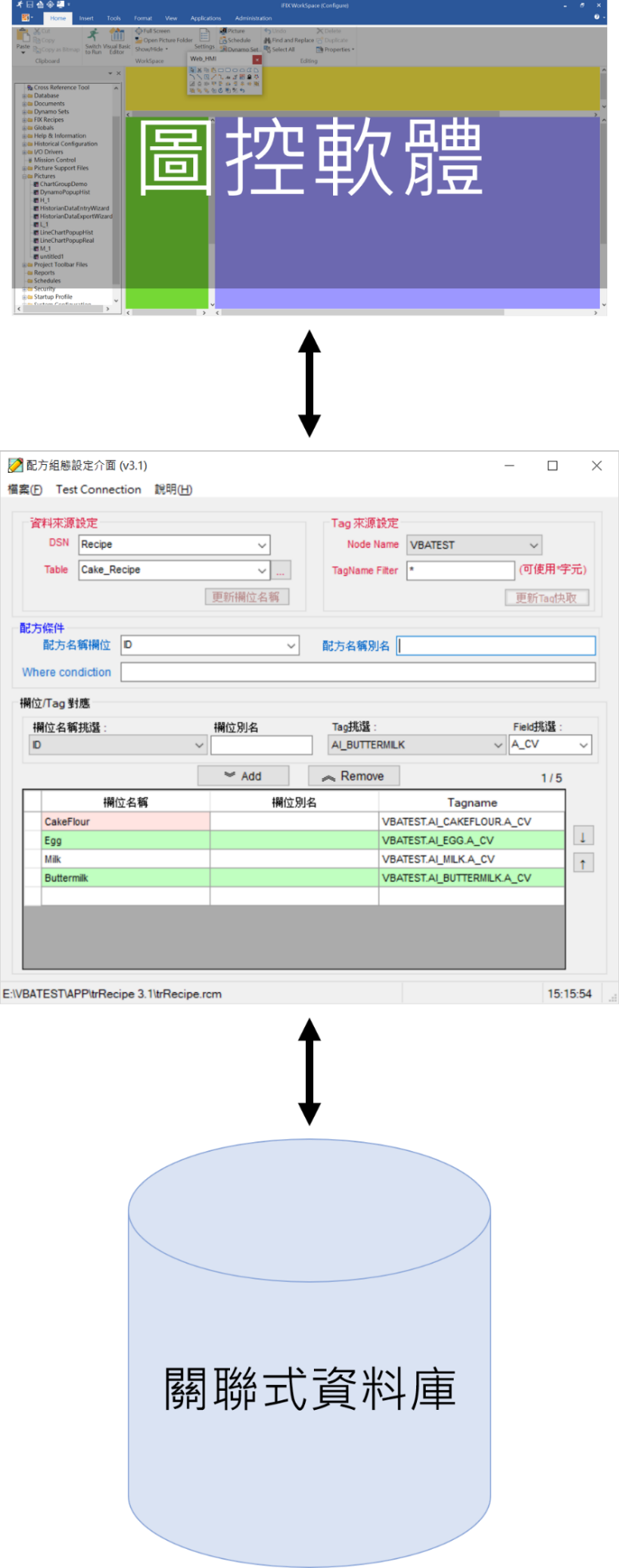Image resolution: width=619 pixels, height=1568 pixels.
Task: Expand the Pictures folder in system tree
Action: point(24,177)
